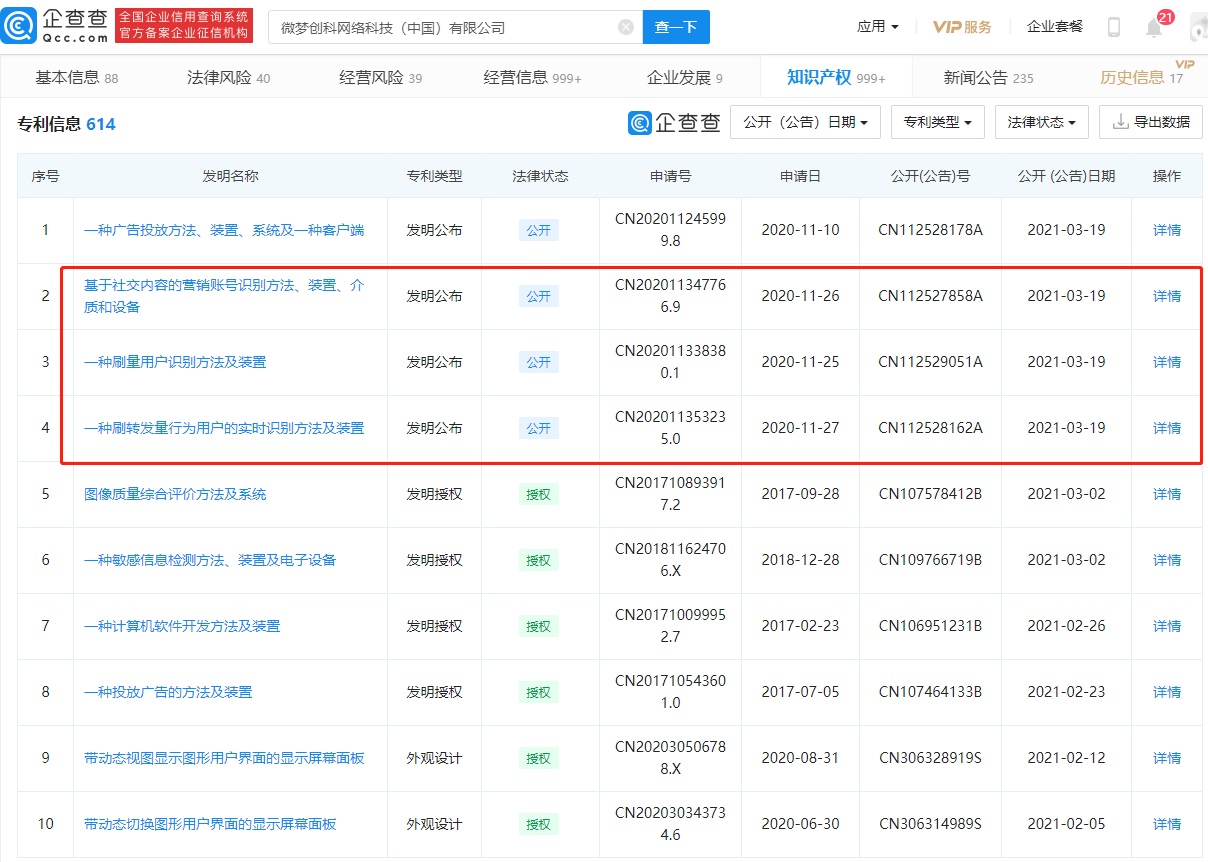1208x862 pixels.
Task: Open the notification bell with 21 alerts
Action: click(x=1154, y=27)
